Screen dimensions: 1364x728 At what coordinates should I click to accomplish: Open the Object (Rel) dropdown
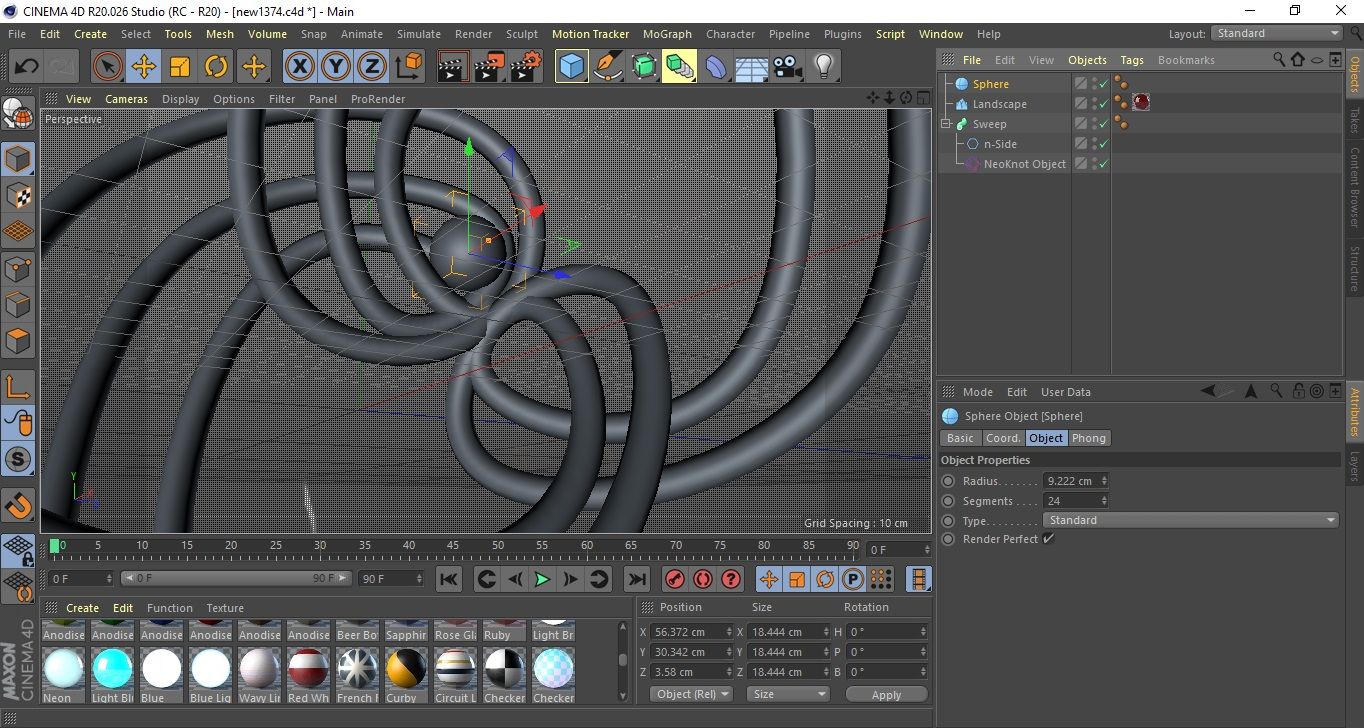coord(691,694)
